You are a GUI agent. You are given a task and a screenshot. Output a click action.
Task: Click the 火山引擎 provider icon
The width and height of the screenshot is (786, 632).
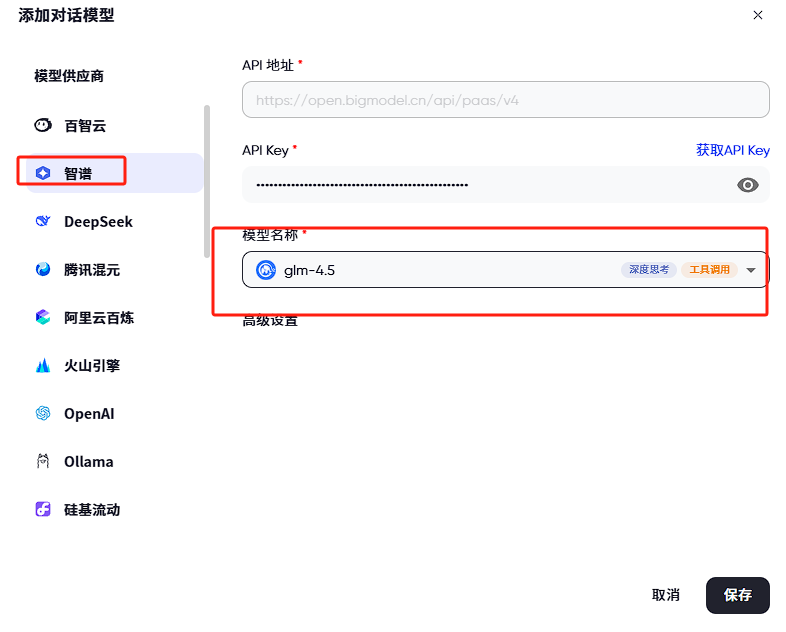[x=43, y=366]
